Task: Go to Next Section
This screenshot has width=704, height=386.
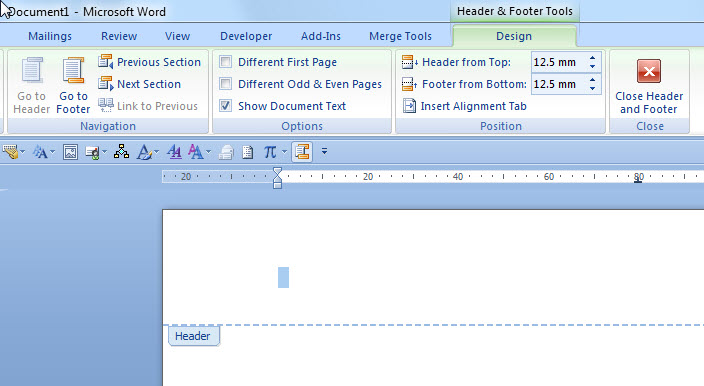Action: (x=140, y=84)
